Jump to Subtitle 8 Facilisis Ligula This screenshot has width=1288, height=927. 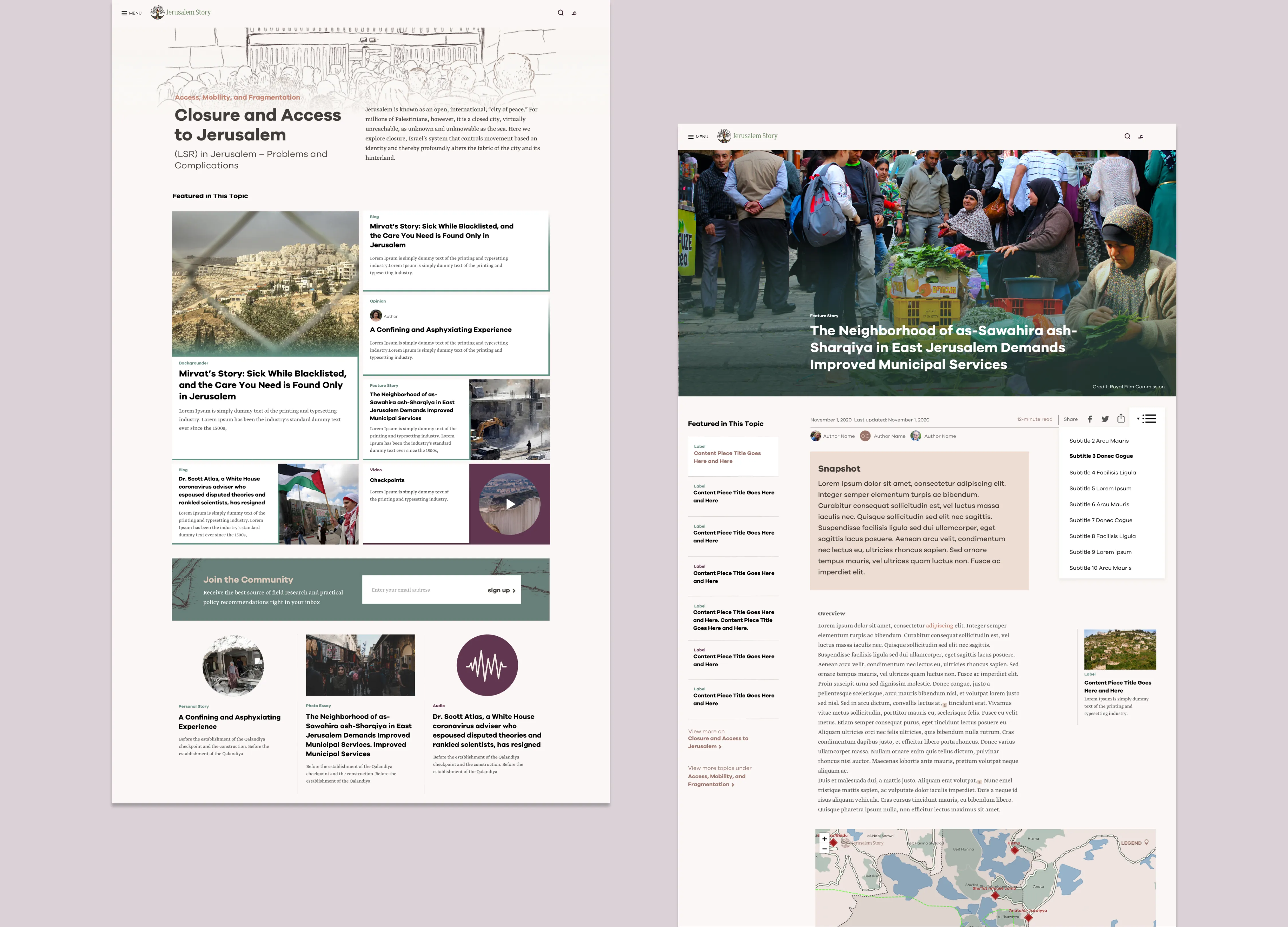tap(1102, 536)
